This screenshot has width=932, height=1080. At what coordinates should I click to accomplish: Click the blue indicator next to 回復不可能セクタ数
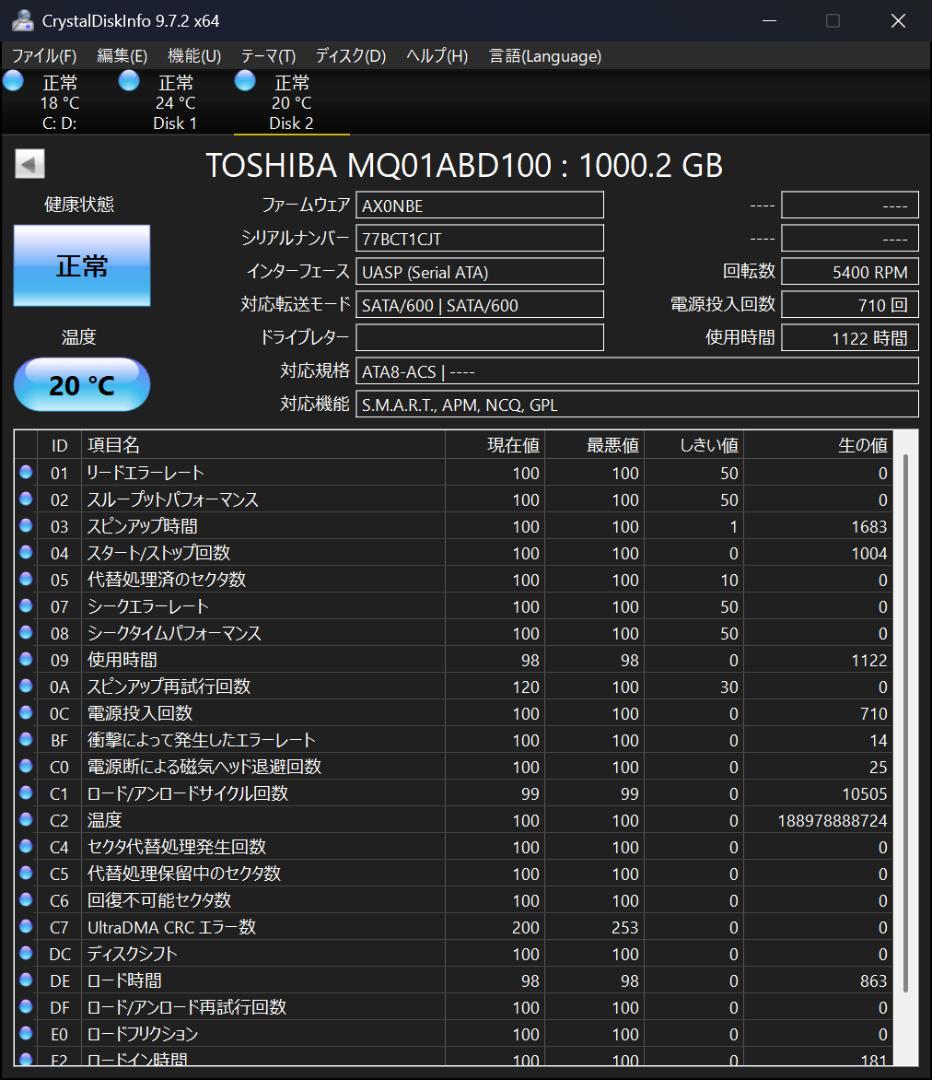(x=25, y=900)
